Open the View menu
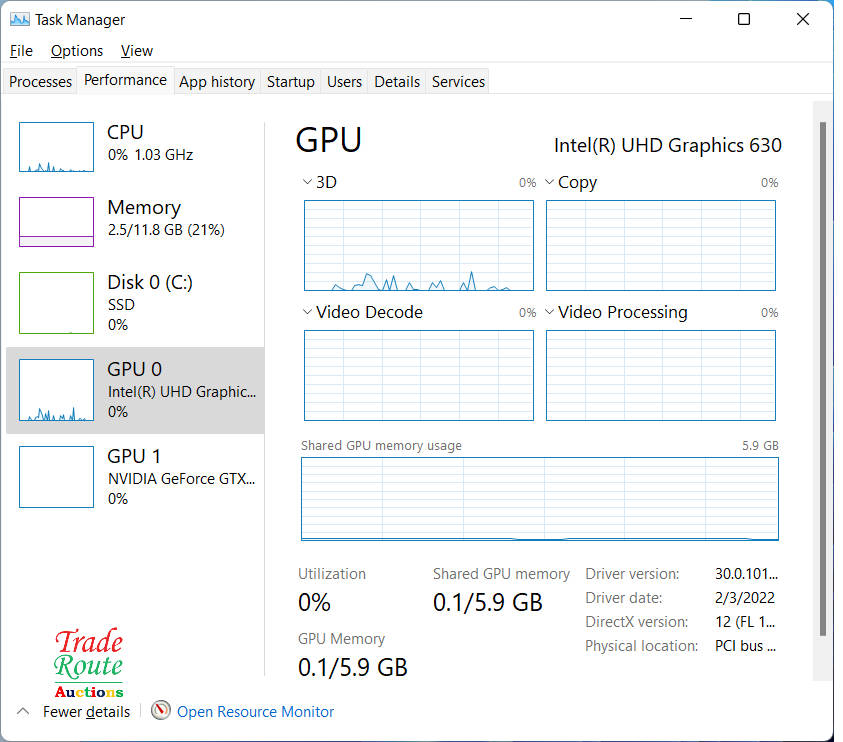Viewport: 843px width, 742px height. pyautogui.click(x=137, y=51)
